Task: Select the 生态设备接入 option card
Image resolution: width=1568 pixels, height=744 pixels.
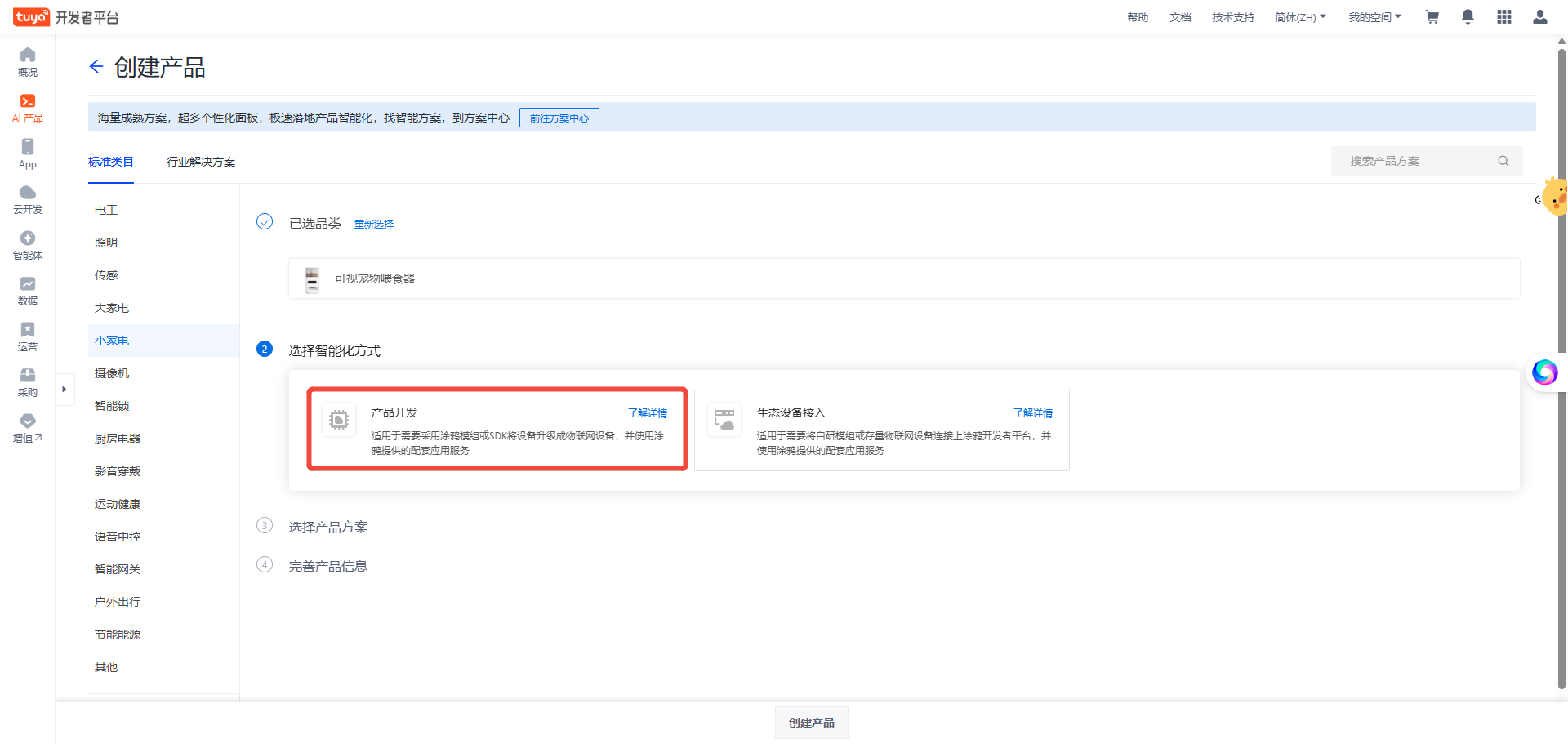Action: (x=881, y=430)
